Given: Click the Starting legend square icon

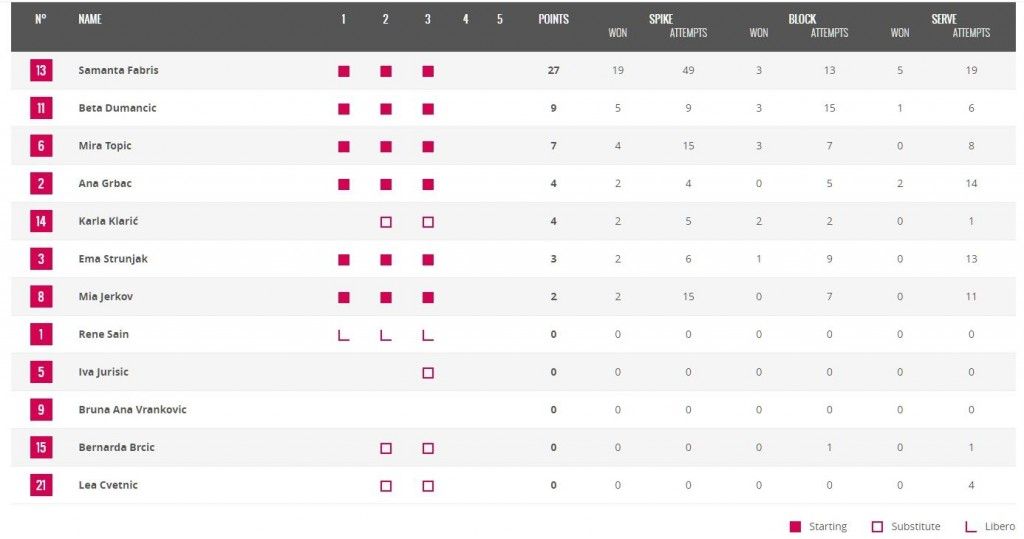Looking at the screenshot, I should click(795, 527).
